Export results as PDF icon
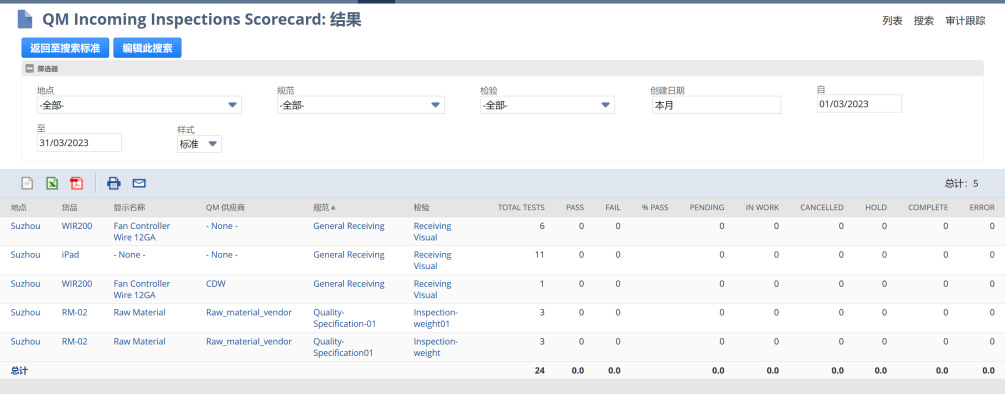Image resolution: width=1005 pixels, height=394 pixels. point(77,184)
